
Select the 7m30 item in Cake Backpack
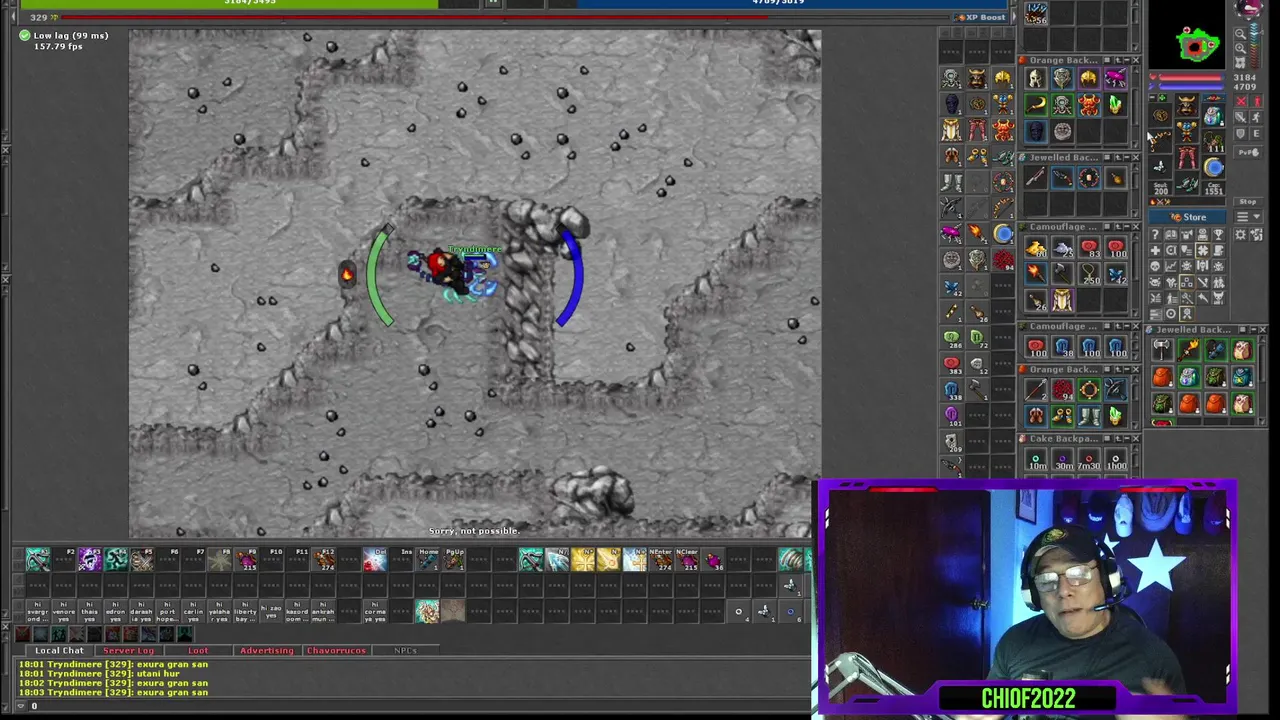pyautogui.click(x=1088, y=461)
